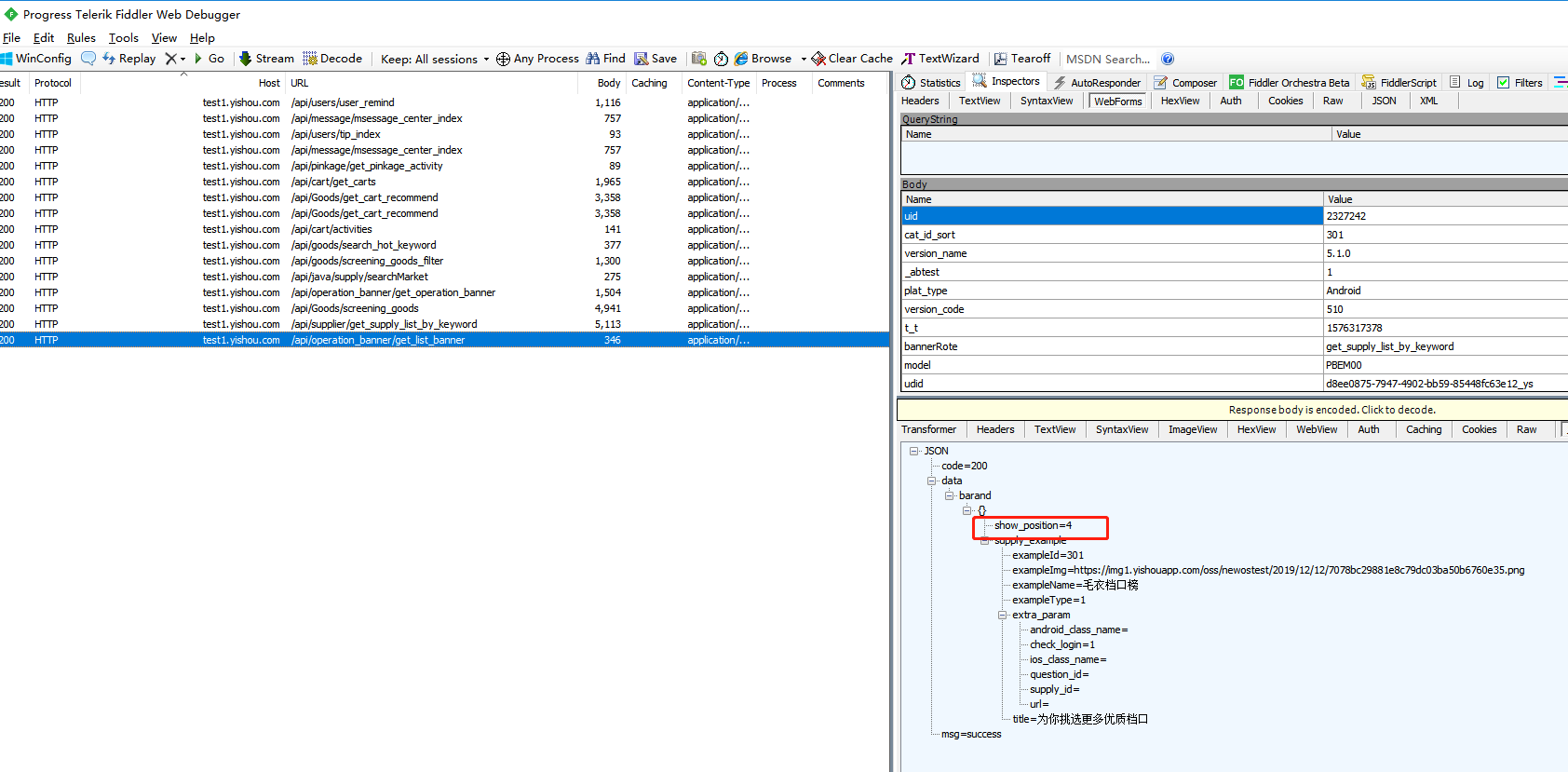Click the comment speech-bubble icon
Image resolution: width=1568 pixels, height=772 pixels.
[88, 58]
